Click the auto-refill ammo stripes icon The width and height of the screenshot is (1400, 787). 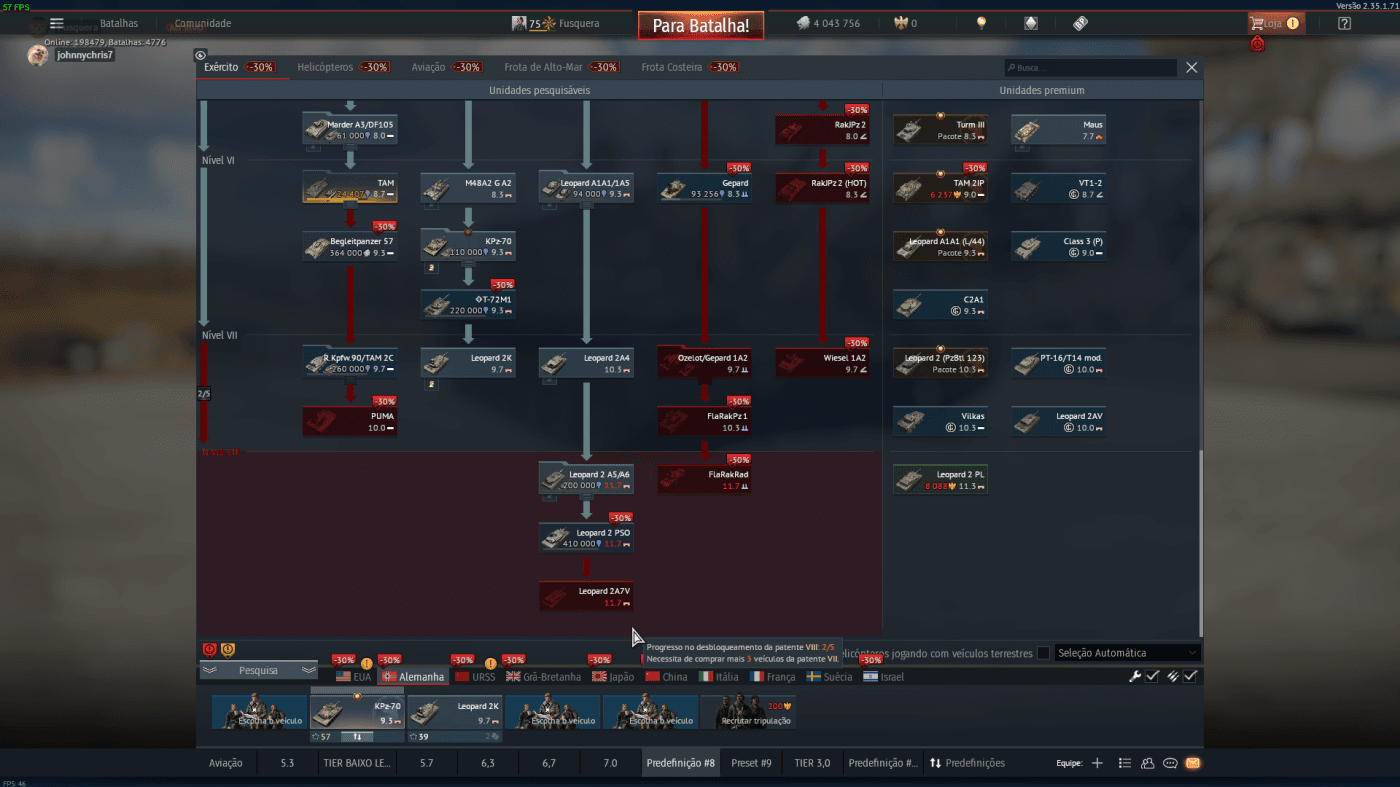pyautogui.click(x=1173, y=677)
